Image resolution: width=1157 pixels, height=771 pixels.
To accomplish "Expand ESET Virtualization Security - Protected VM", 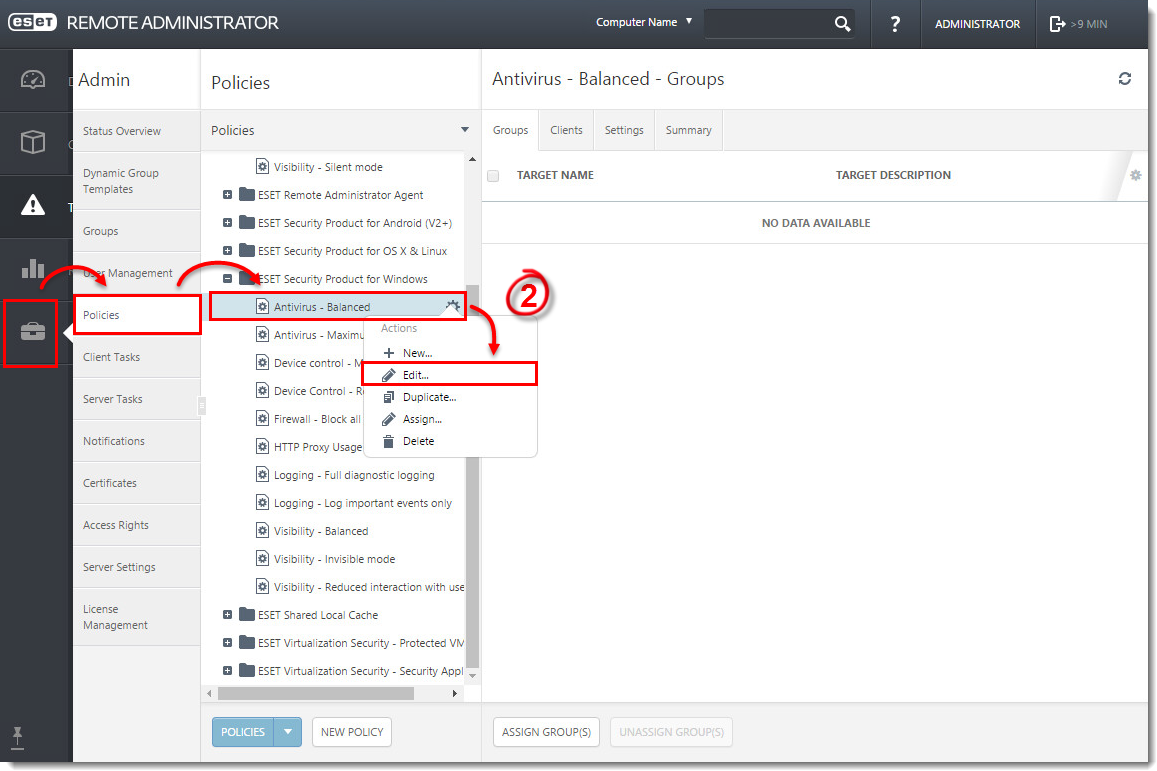I will click(x=227, y=643).
